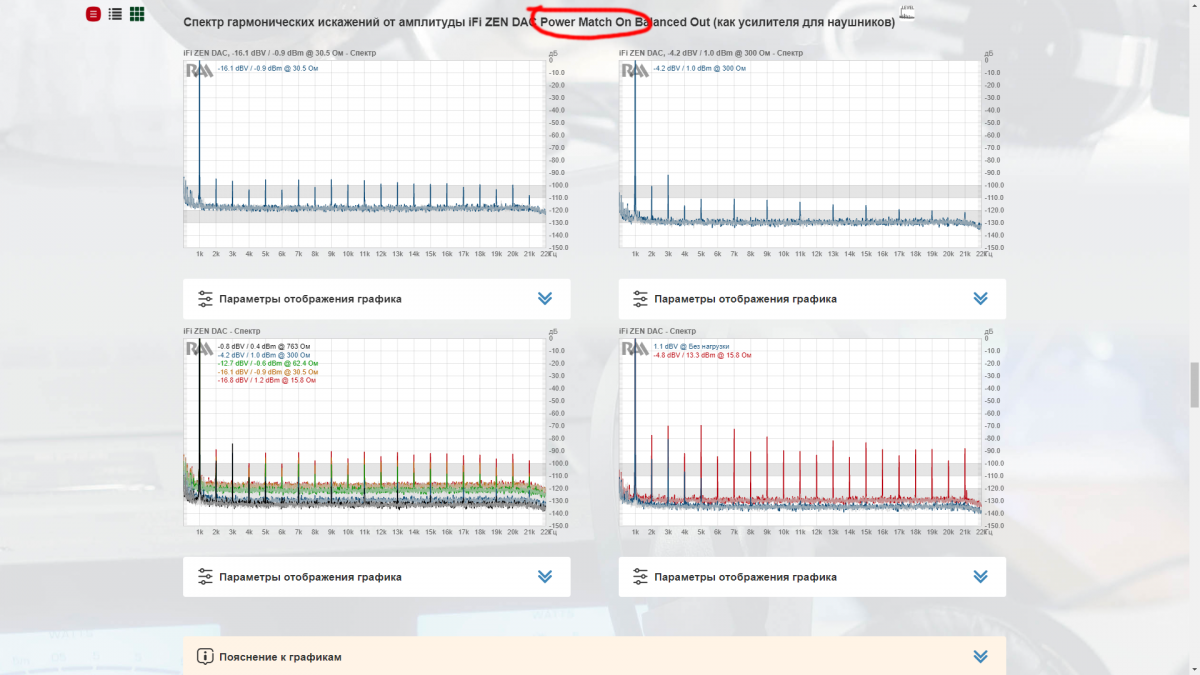Expand chart display options under the 30.5 Ом chart
The height and width of the screenshot is (675, 1200).
[x=545, y=298]
